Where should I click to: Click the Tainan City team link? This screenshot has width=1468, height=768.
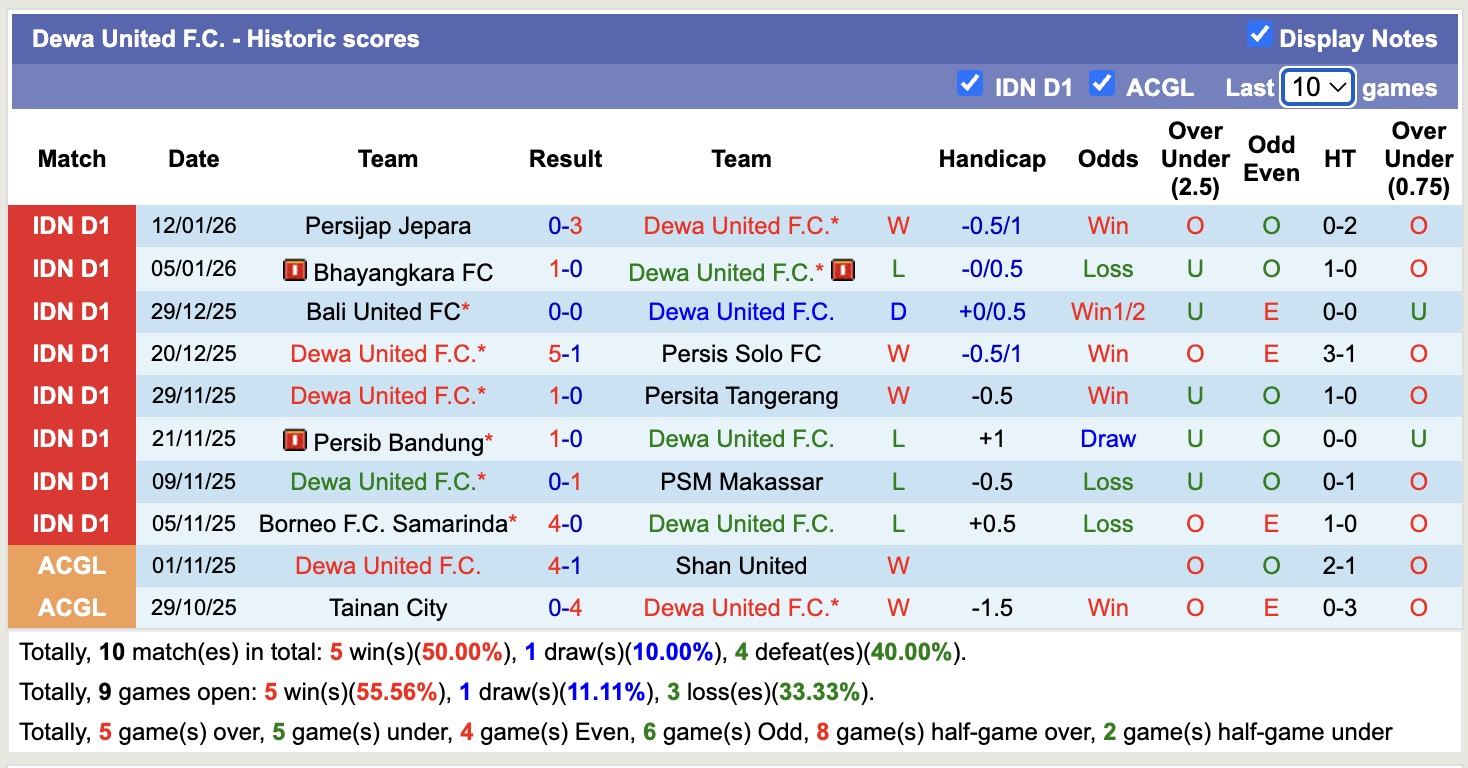click(x=388, y=607)
